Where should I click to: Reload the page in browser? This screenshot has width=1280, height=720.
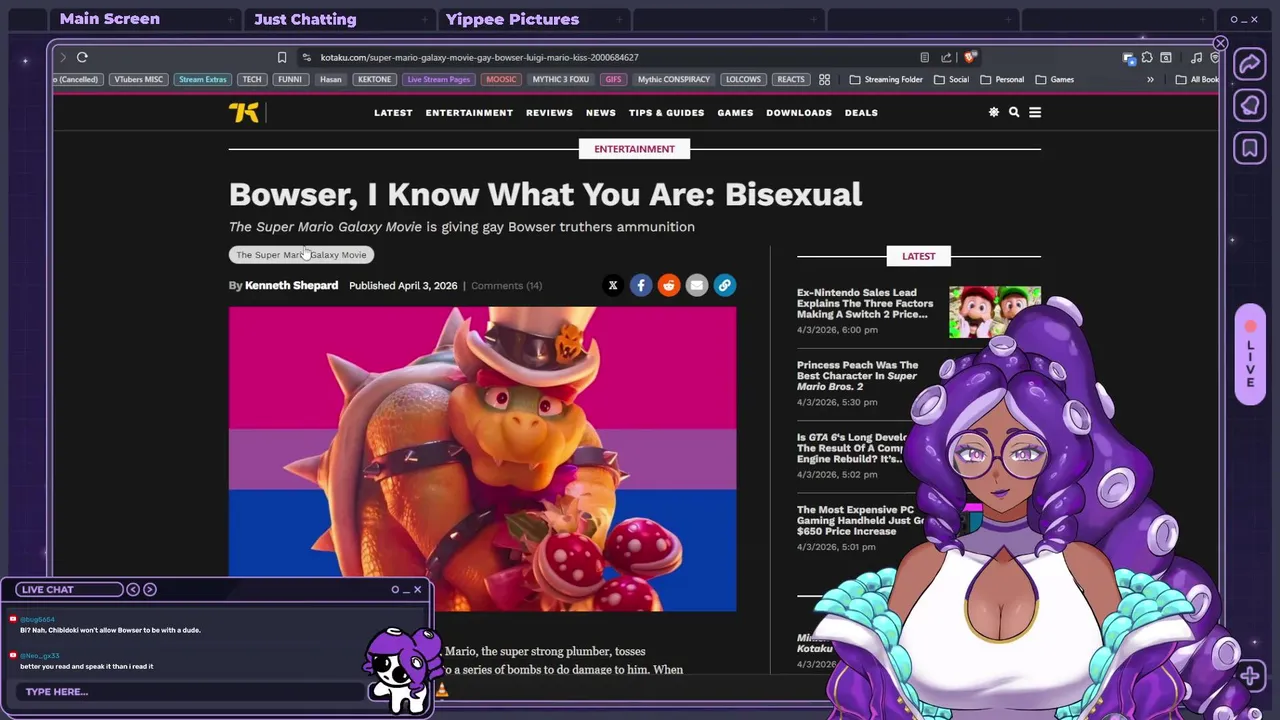pyautogui.click(x=82, y=58)
